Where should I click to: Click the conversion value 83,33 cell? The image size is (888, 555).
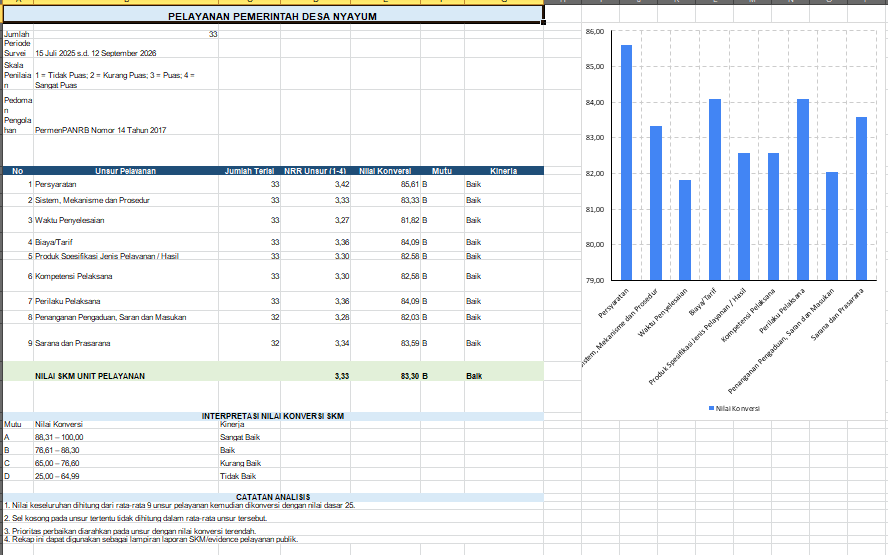tap(385, 200)
